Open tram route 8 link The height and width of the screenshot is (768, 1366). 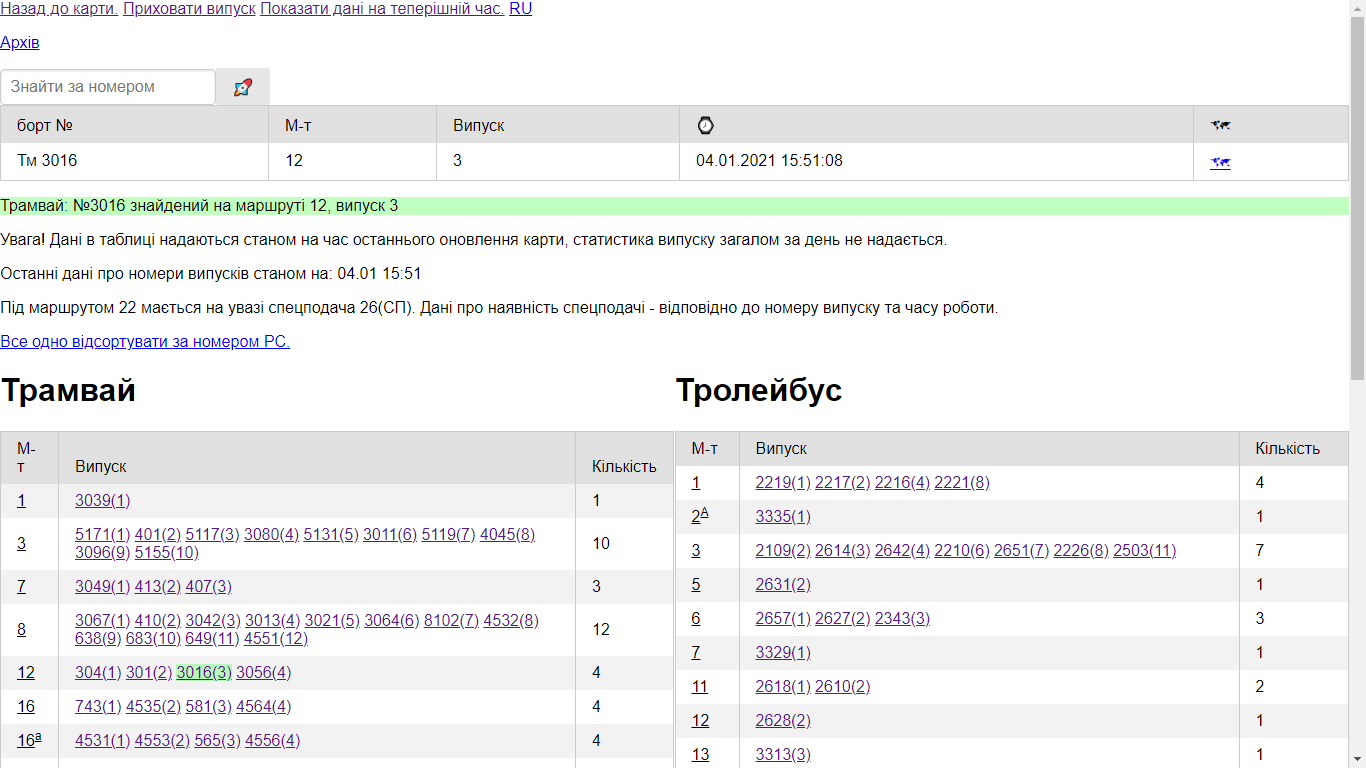[21, 630]
